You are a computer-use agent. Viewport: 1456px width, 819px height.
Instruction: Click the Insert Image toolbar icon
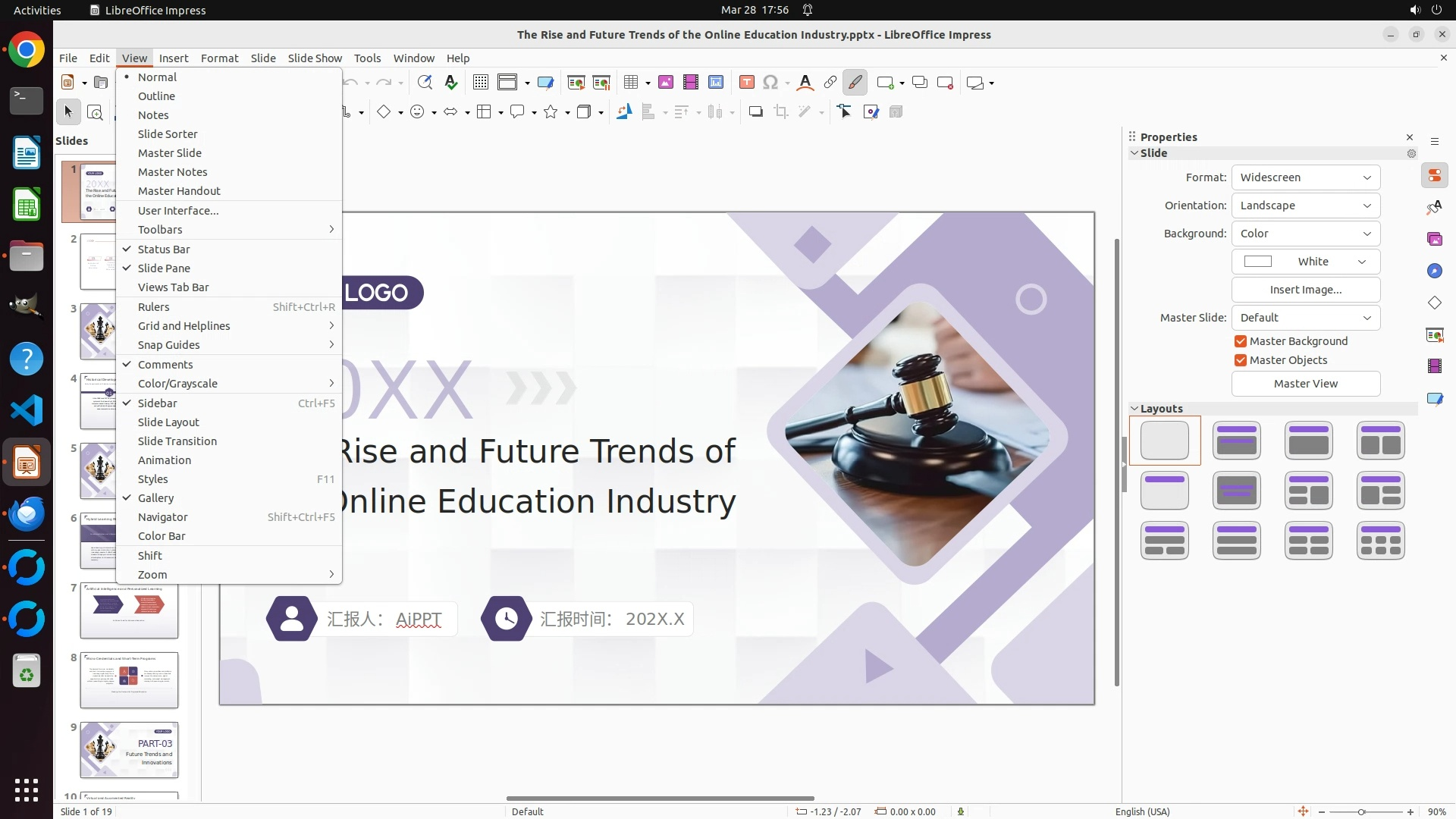pos(666,83)
